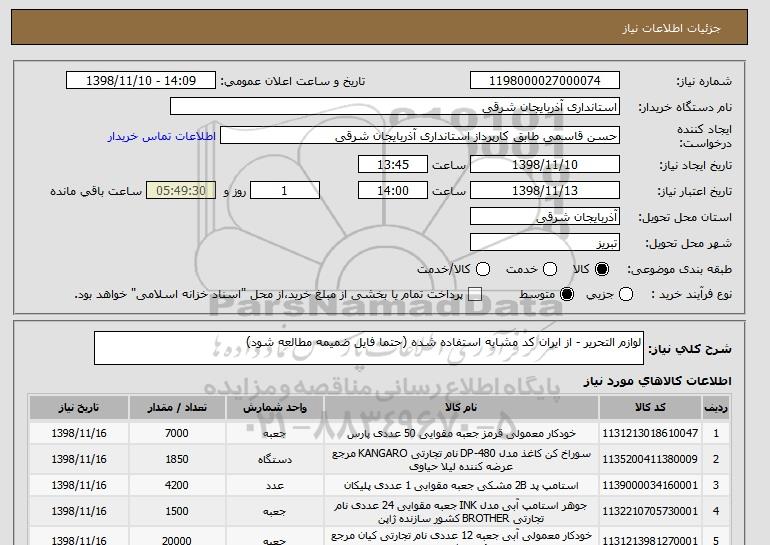Click quantity 7000 in row 1
This screenshot has height=545, width=770.
177,433
